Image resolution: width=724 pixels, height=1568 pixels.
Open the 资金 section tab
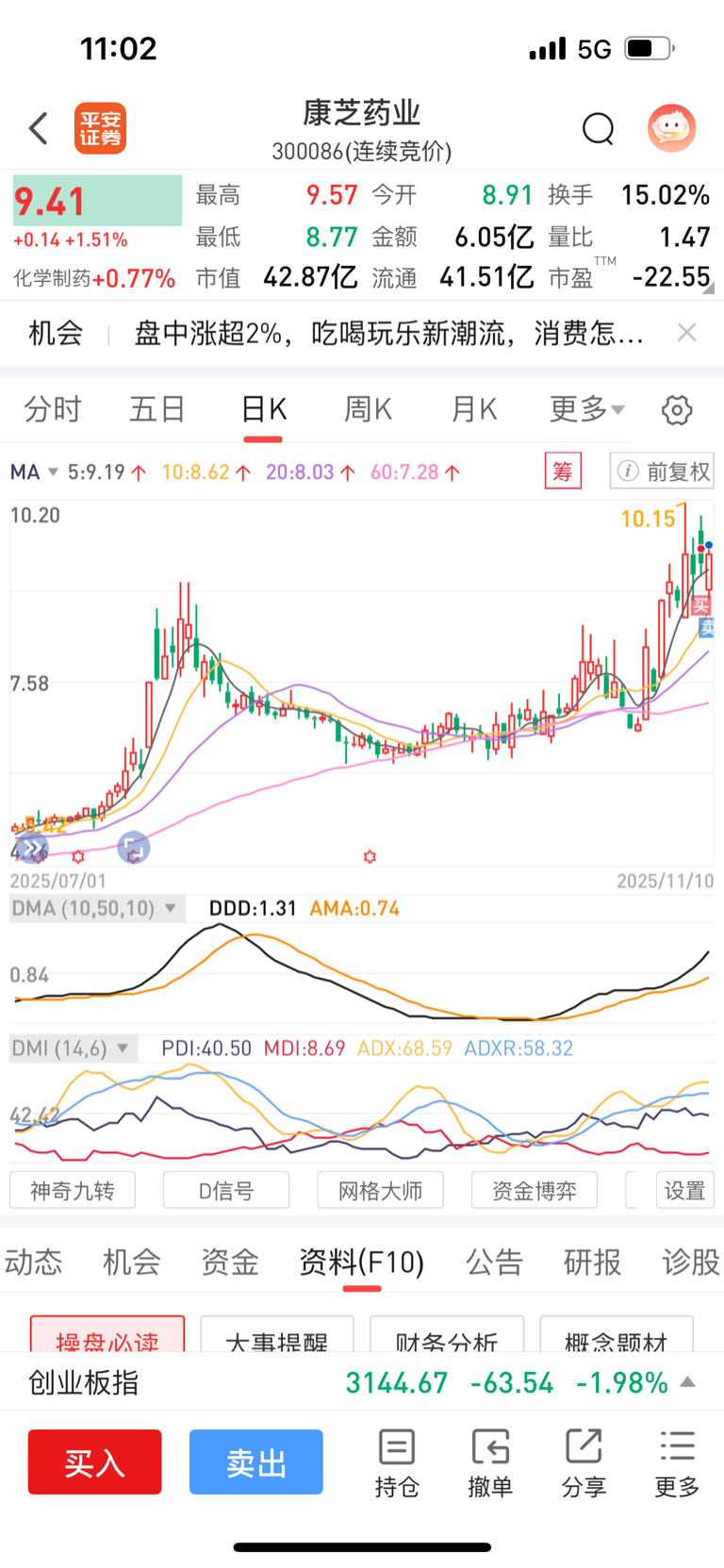pos(230,1262)
